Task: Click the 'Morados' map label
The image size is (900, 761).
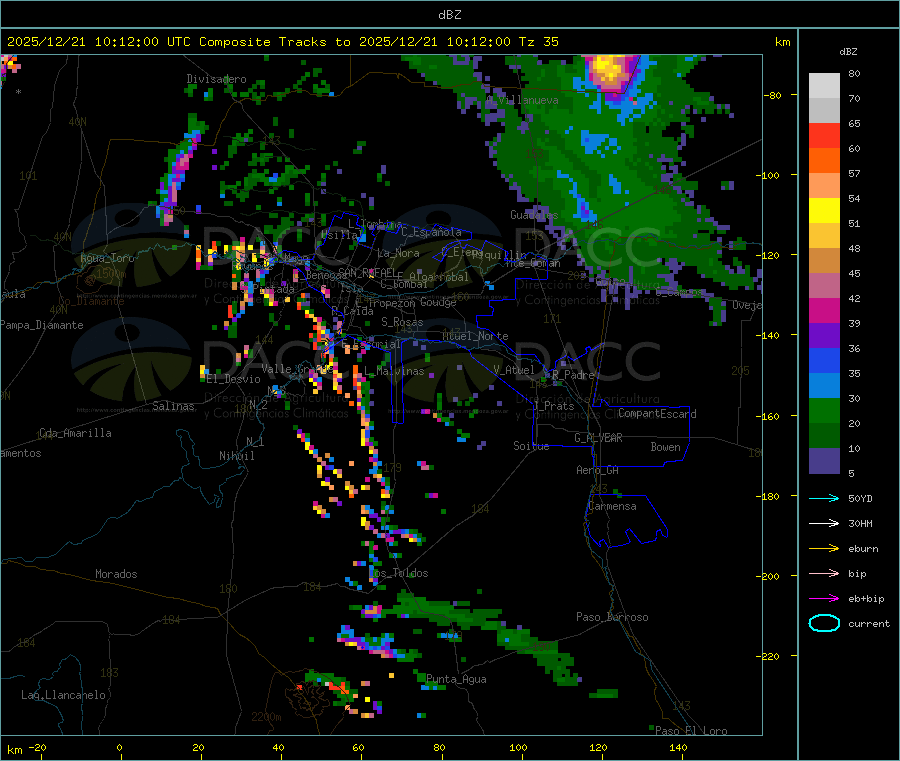Action: tap(116, 574)
